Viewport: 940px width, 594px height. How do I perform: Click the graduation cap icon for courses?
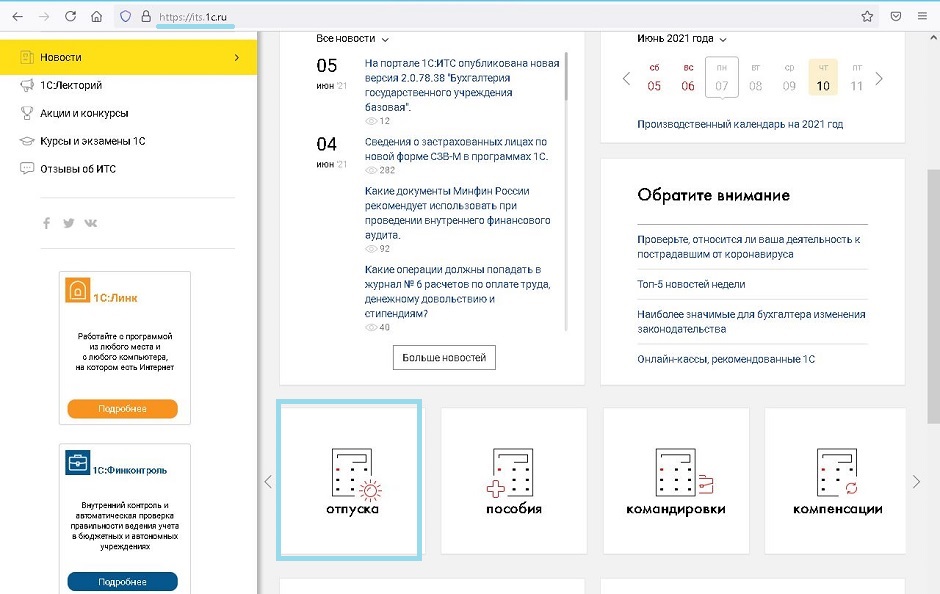click(x=27, y=141)
